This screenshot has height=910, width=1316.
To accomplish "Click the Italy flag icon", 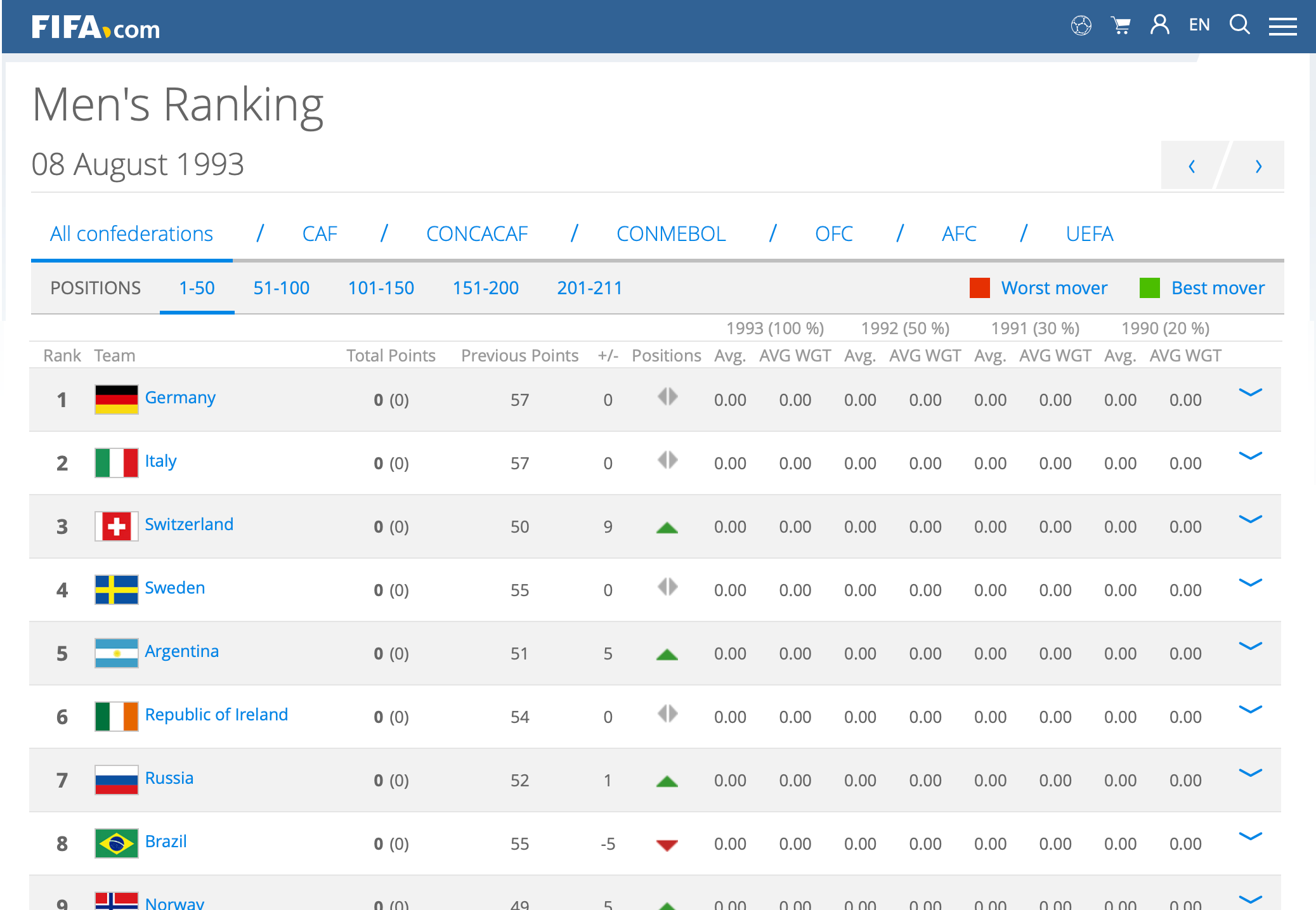I will [117, 463].
